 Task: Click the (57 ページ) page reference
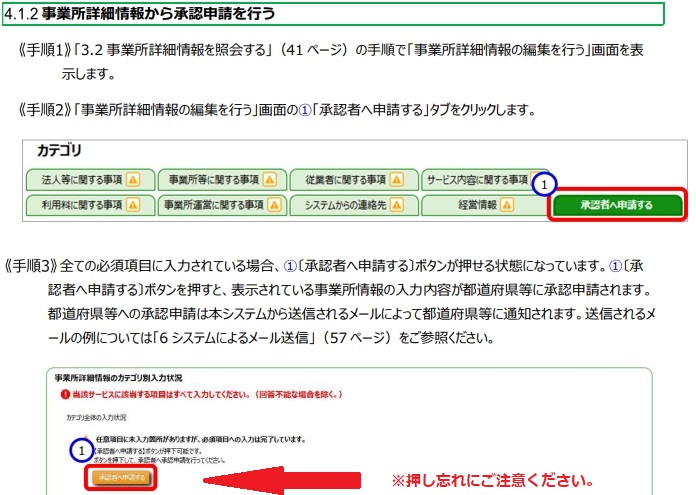click(359, 338)
